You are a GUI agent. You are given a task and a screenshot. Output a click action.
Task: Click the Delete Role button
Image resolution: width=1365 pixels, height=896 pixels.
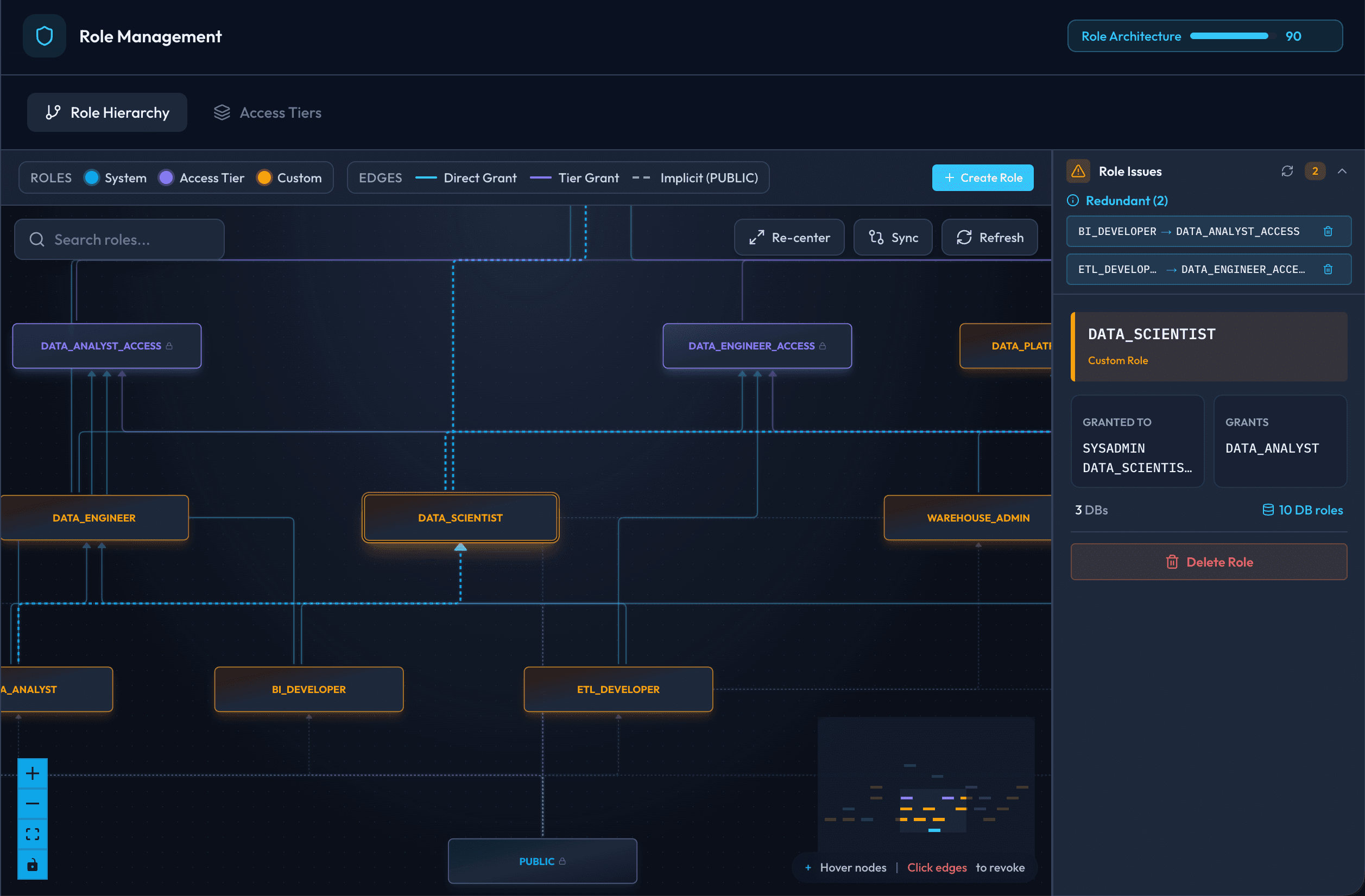(1209, 562)
